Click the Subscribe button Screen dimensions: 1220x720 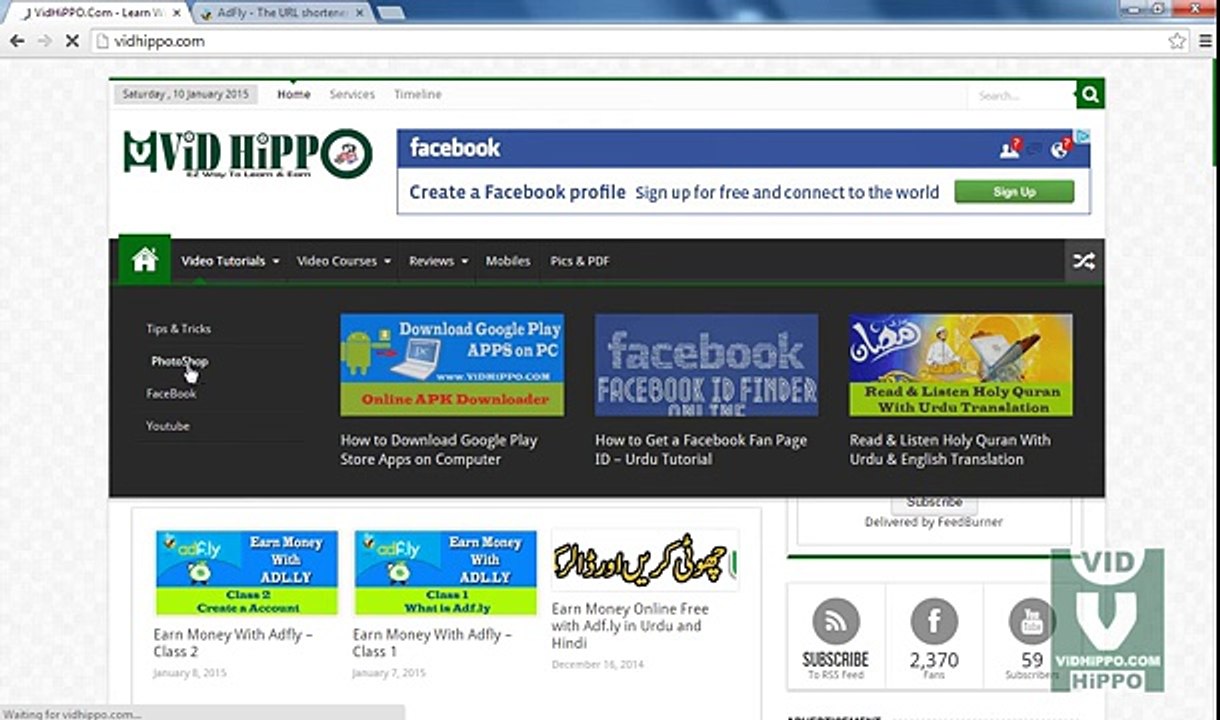(x=934, y=503)
